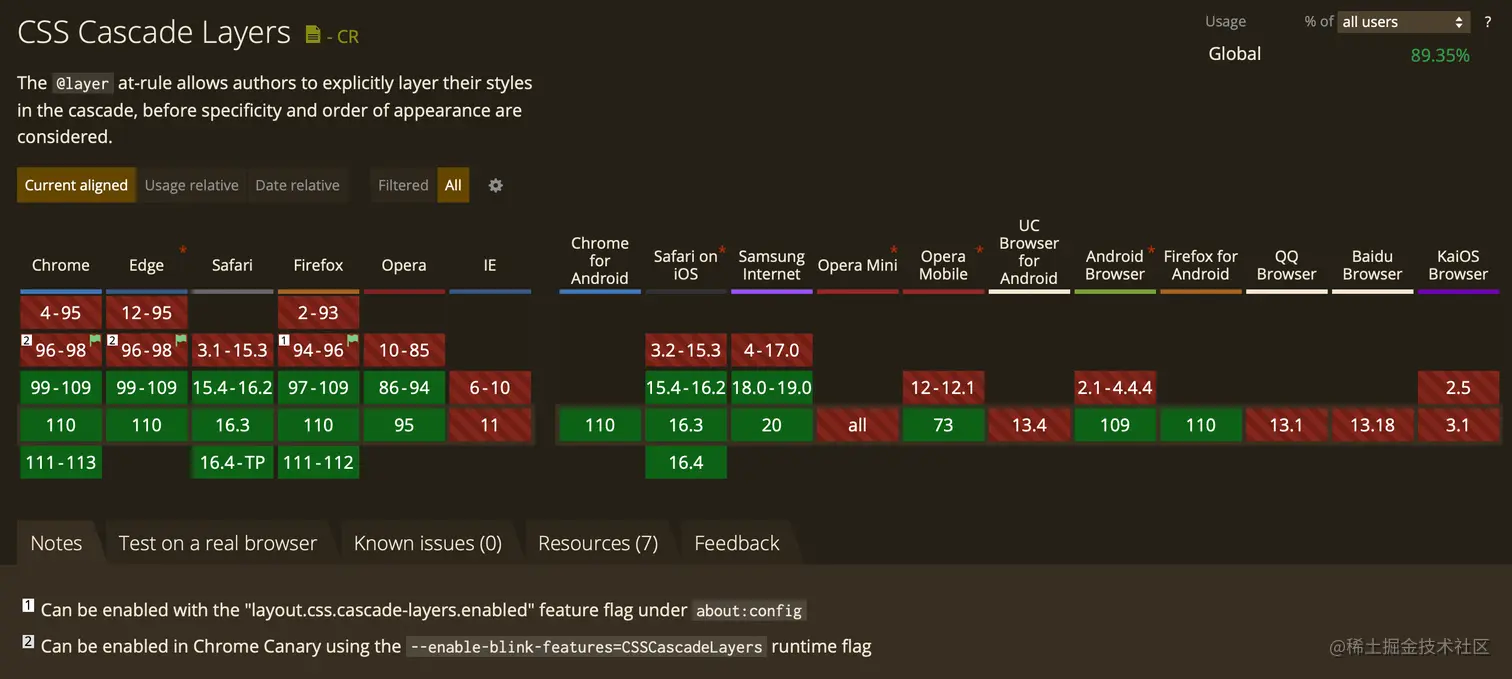The image size is (1512, 679).
Task: Click the flag on Firefox 94-96 cell
Action: tap(353, 340)
